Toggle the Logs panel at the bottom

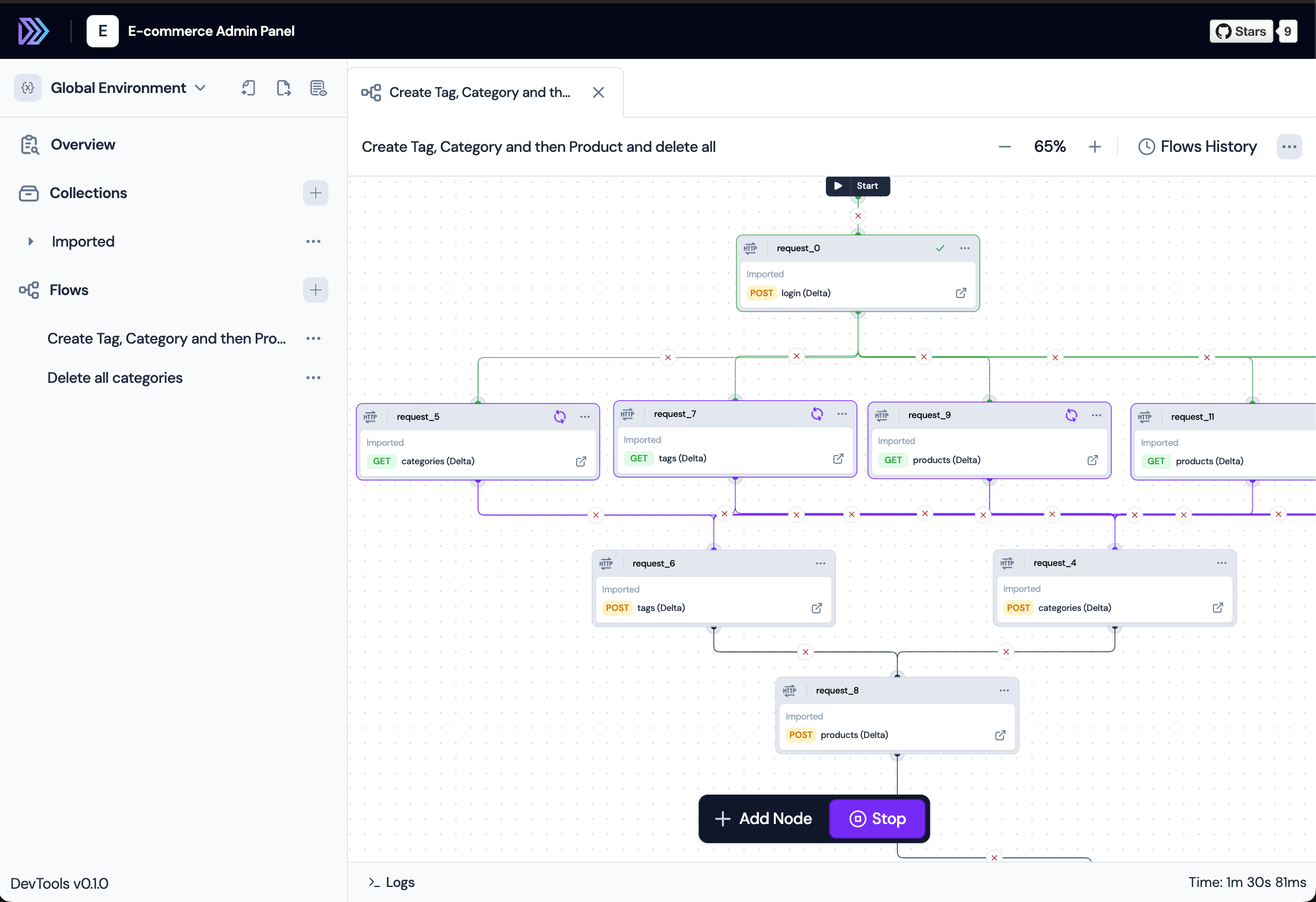(391, 882)
